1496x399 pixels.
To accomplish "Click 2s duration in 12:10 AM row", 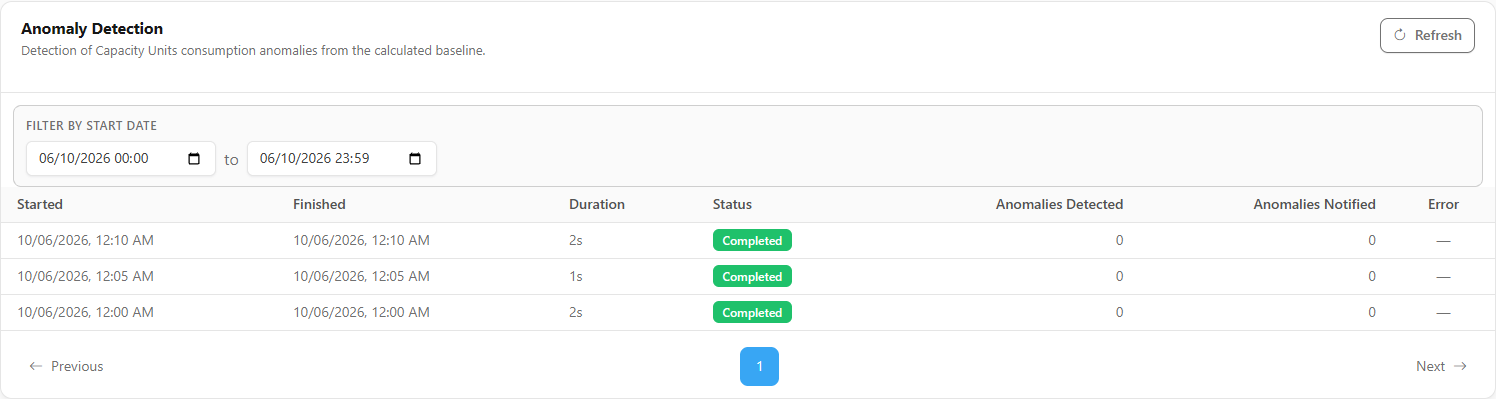I will tap(576, 240).
